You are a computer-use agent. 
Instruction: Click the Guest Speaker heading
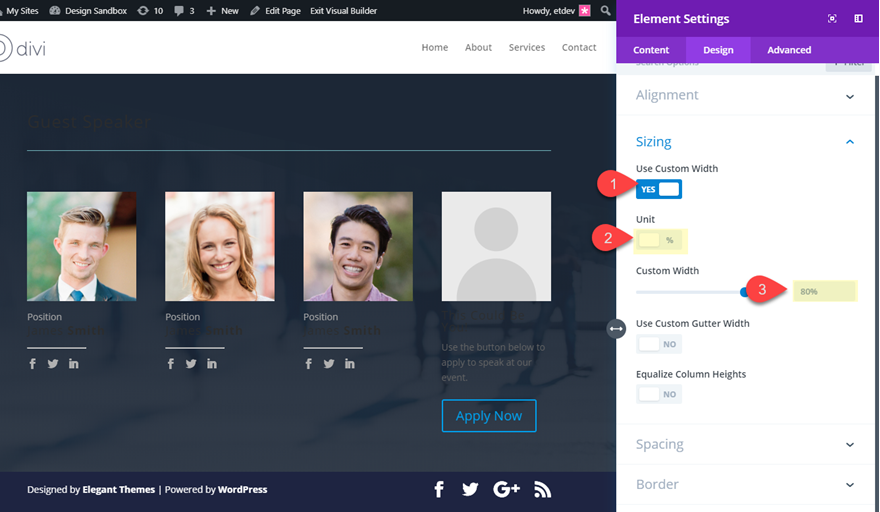click(x=89, y=122)
